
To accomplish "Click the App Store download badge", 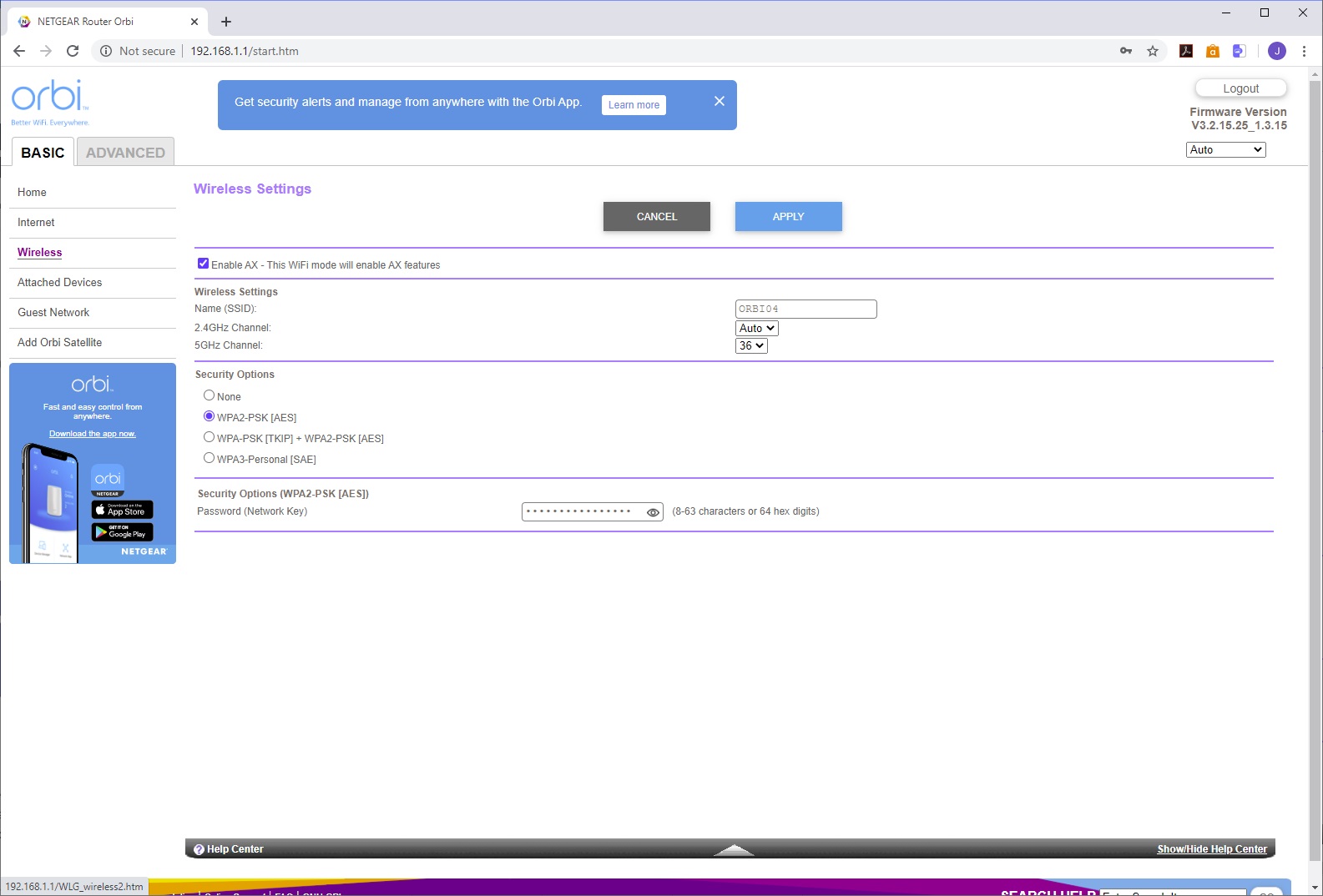I will [122, 510].
